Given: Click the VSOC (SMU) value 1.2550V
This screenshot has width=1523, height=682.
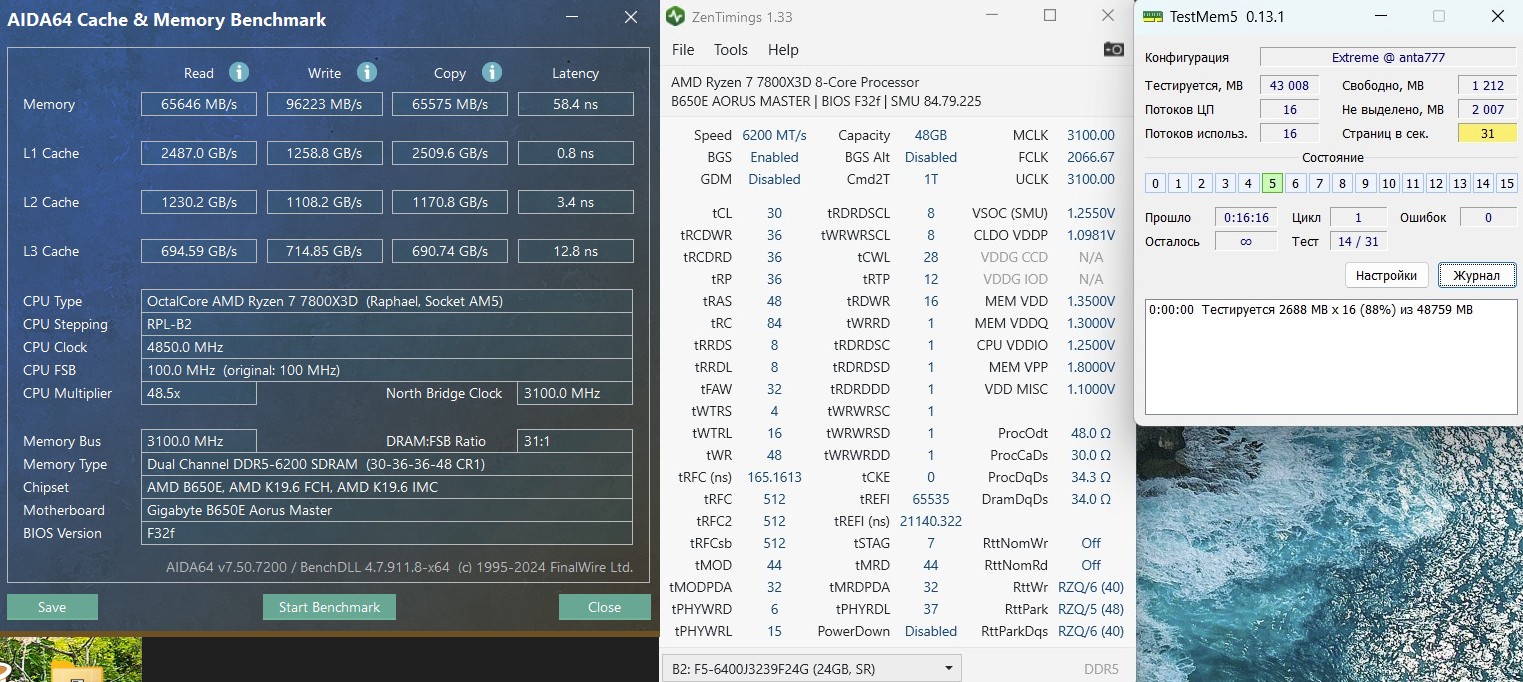Looking at the screenshot, I should pos(1091,213).
